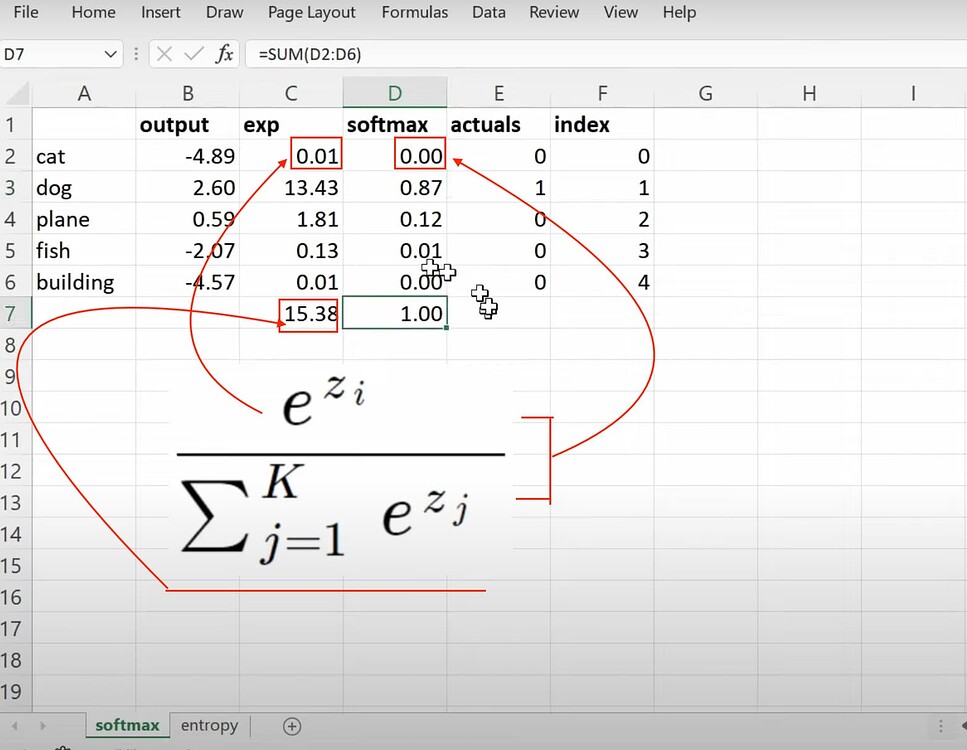Select the softmax sheet tab
The width and height of the screenshot is (967, 750).
[126, 725]
